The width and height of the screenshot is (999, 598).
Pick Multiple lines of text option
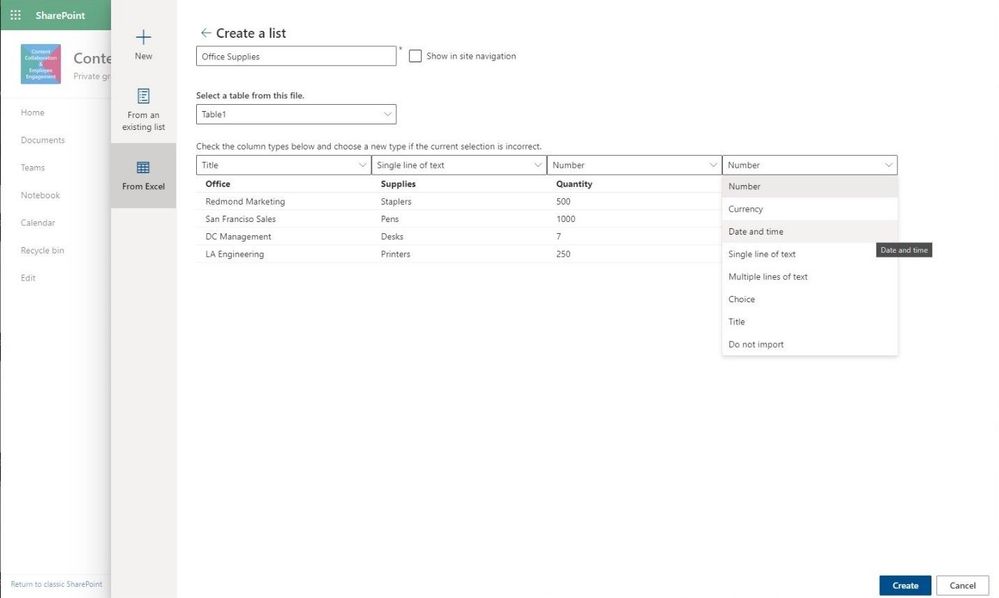click(768, 277)
